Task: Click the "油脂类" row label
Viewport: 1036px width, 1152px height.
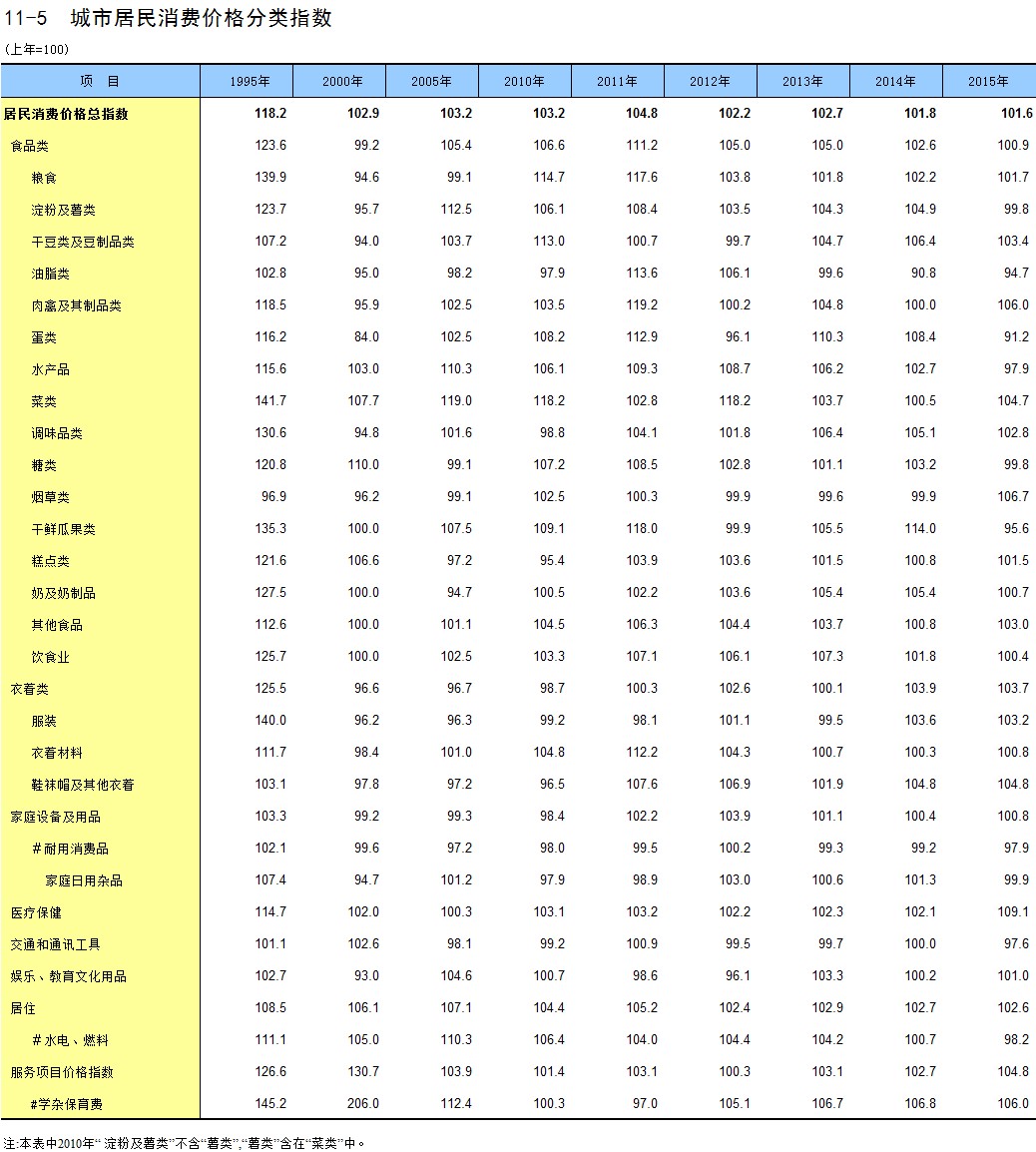Action: tap(50, 274)
